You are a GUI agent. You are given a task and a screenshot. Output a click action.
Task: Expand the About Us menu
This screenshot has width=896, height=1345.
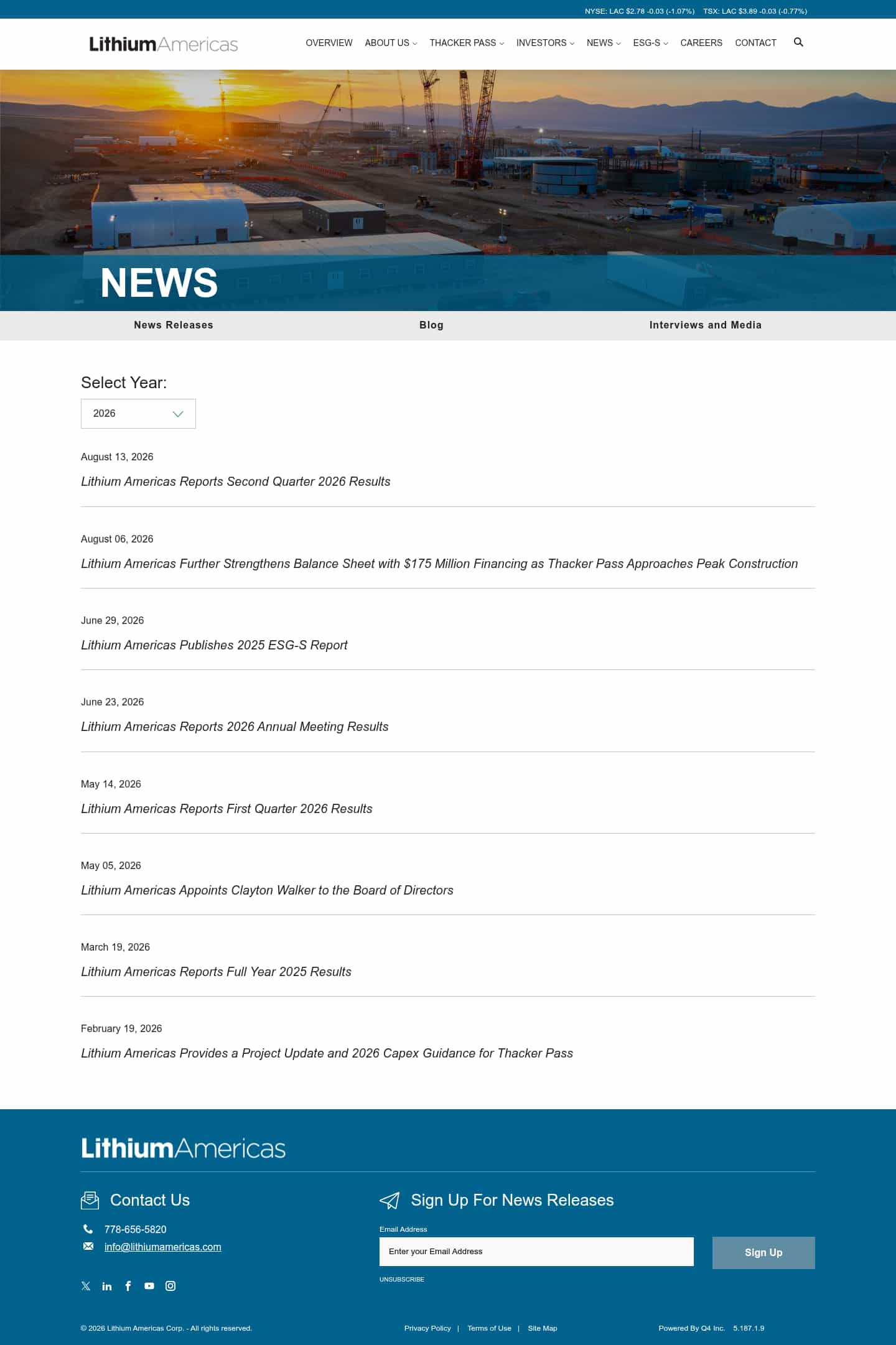point(391,43)
